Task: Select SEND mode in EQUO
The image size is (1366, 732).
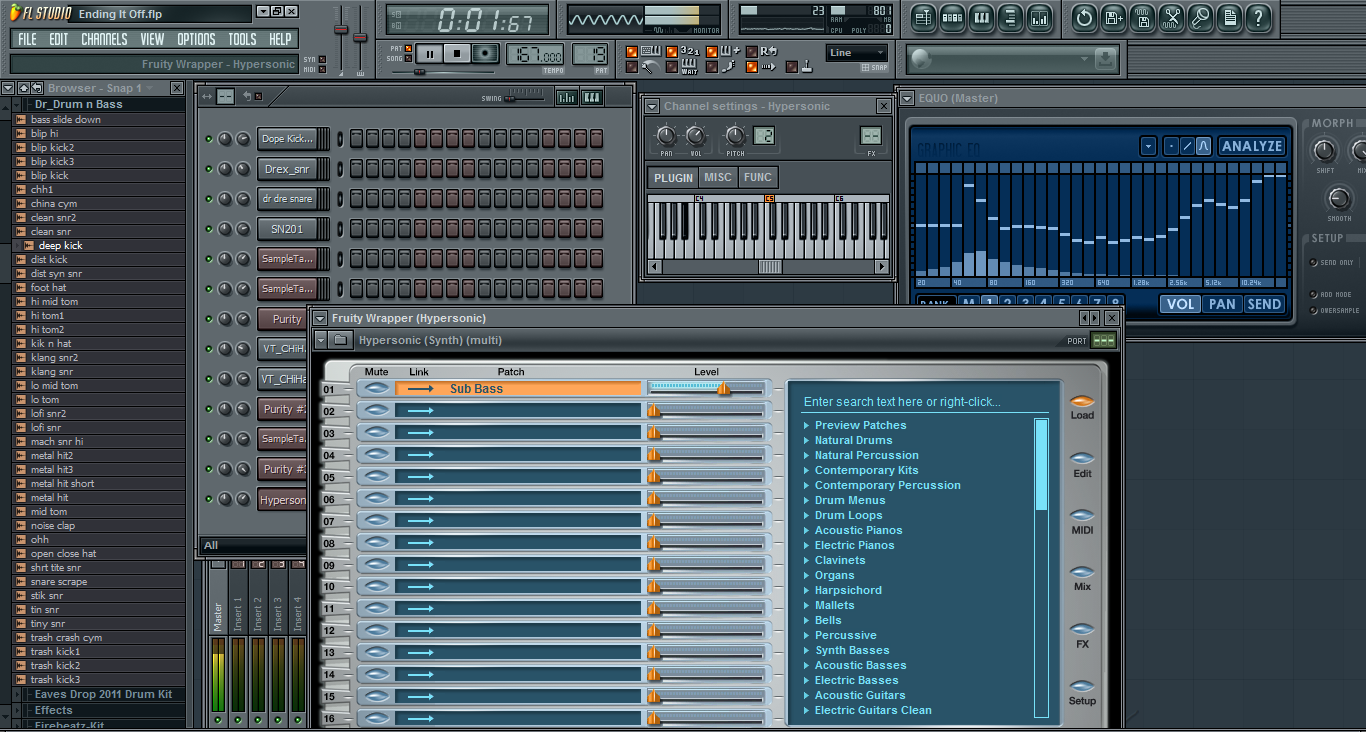Action: (1264, 304)
